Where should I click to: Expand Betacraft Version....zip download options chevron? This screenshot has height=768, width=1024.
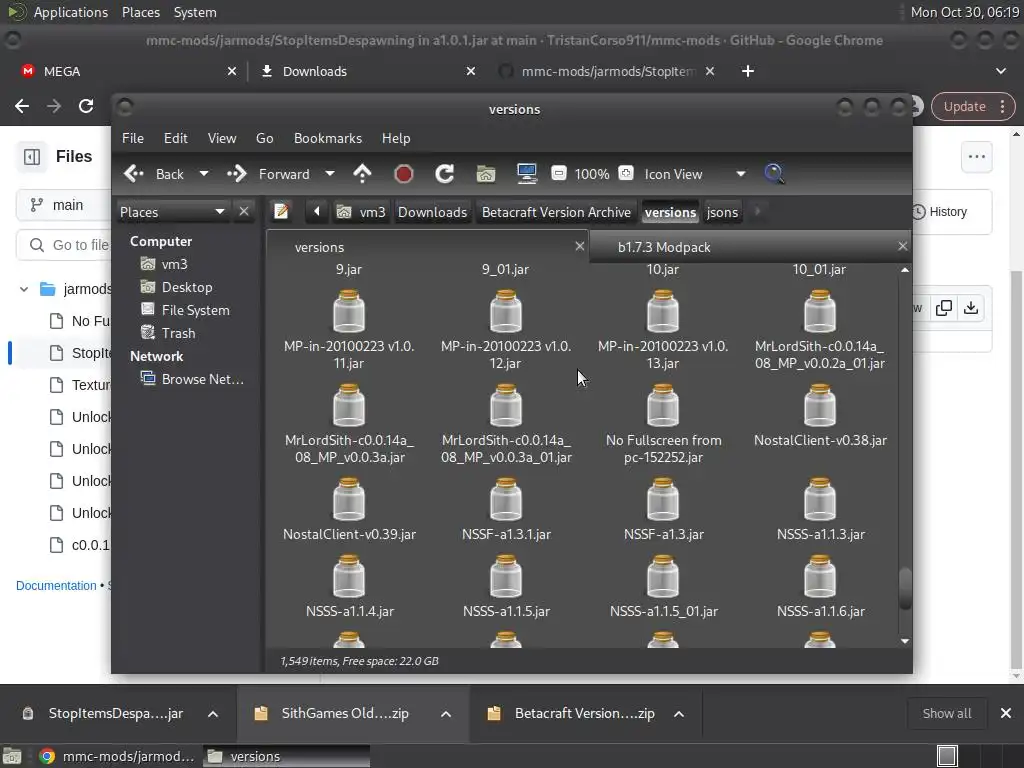click(x=679, y=714)
